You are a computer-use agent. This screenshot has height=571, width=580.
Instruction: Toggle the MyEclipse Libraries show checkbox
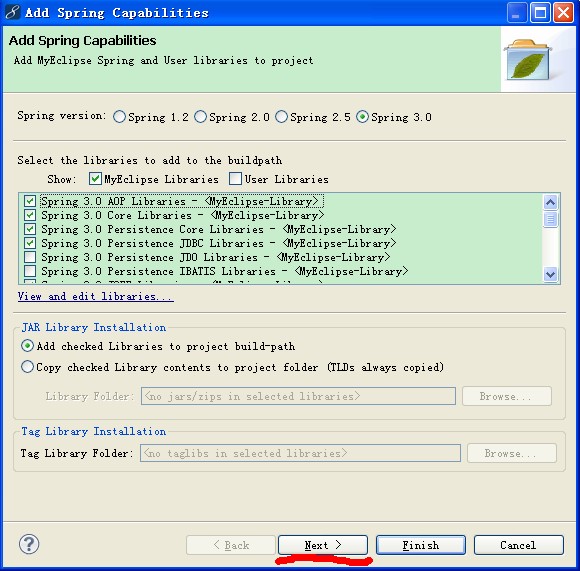[95, 179]
